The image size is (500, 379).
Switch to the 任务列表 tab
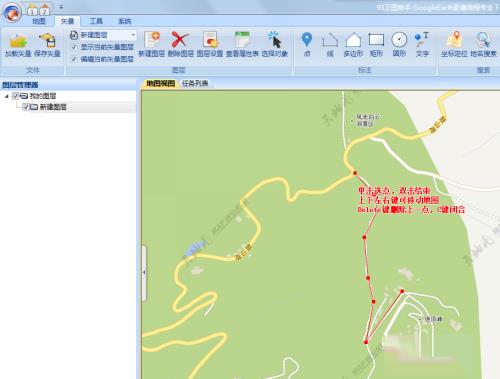point(195,83)
